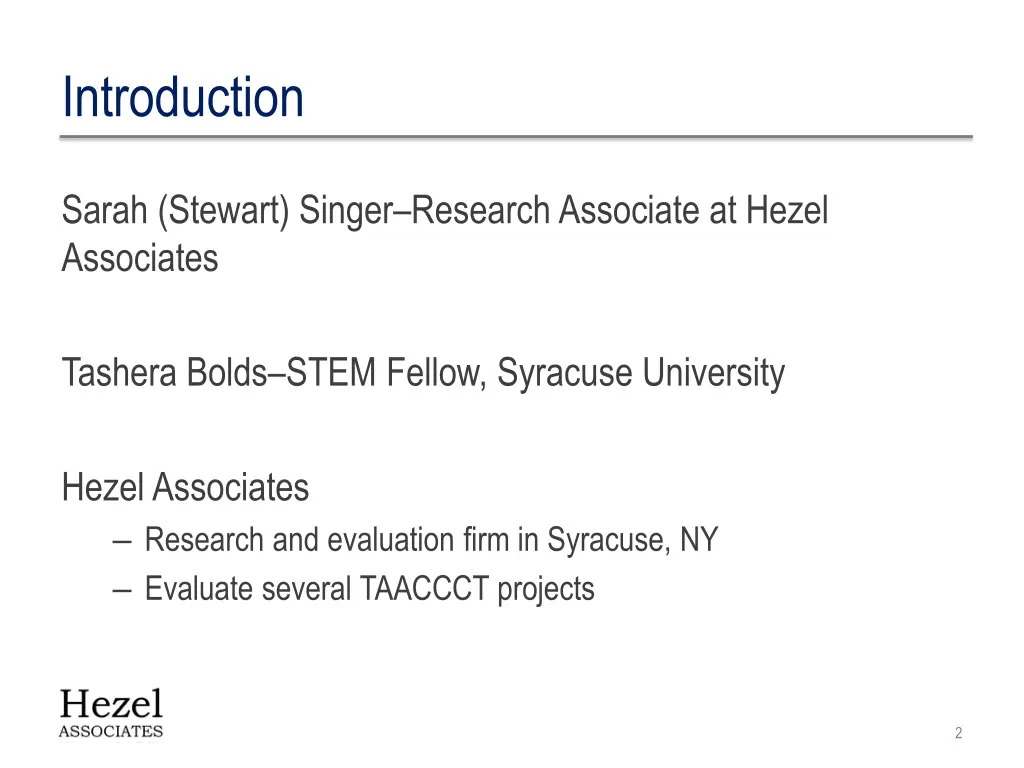Click the word (Stewart) in parentheses
The height and width of the screenshot is (768, 1024).
tap(223, 212)
